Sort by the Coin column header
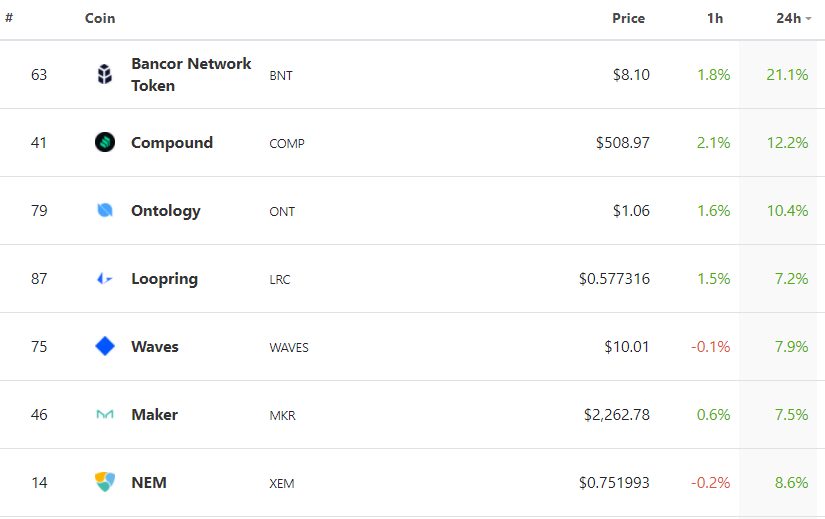Viewport: 825px width, 519px height. click(100, 18)
